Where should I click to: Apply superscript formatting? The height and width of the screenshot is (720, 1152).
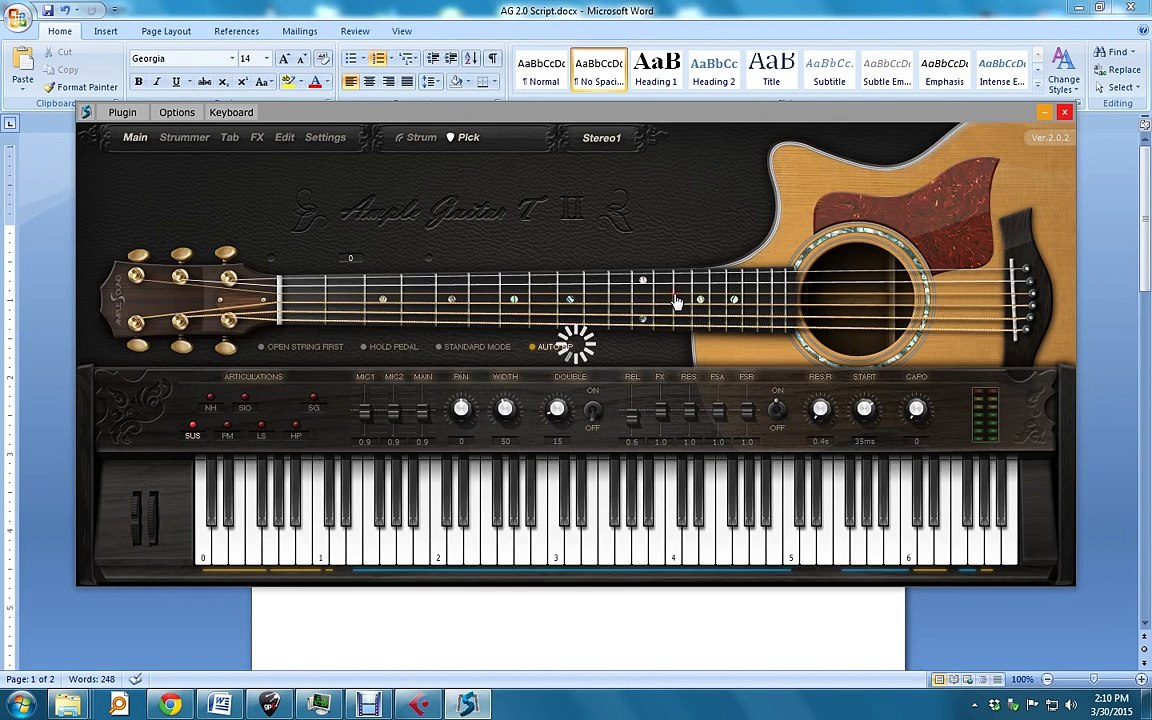(242, 82)
